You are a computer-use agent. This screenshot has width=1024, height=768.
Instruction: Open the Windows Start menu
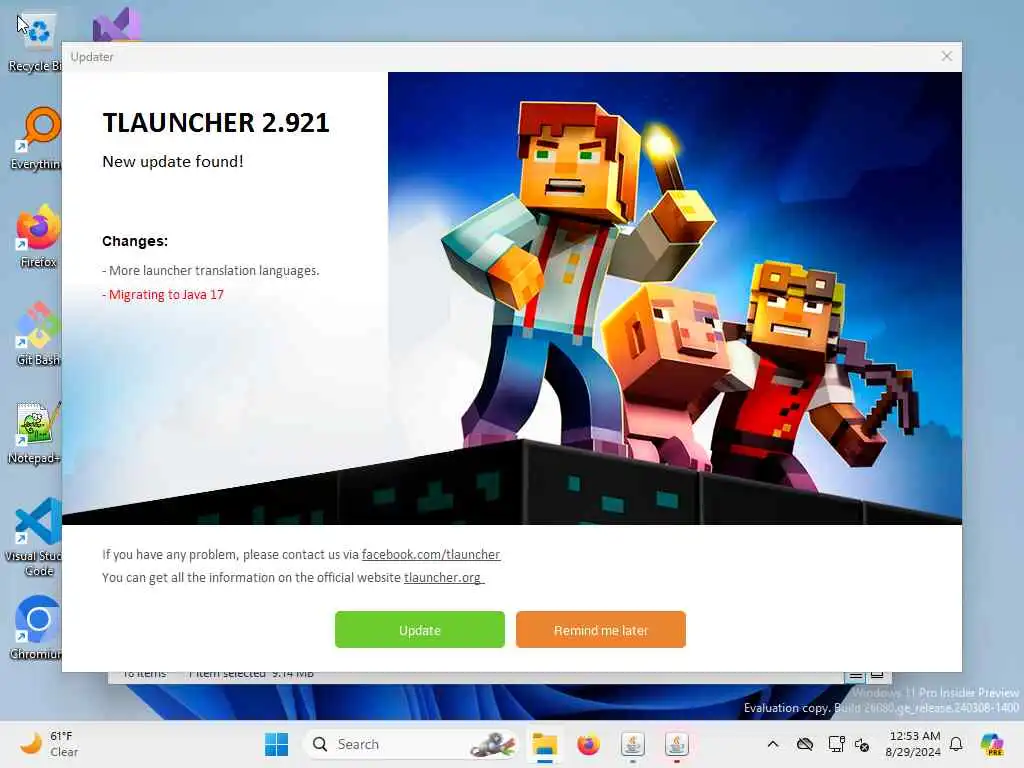(276, 744)
